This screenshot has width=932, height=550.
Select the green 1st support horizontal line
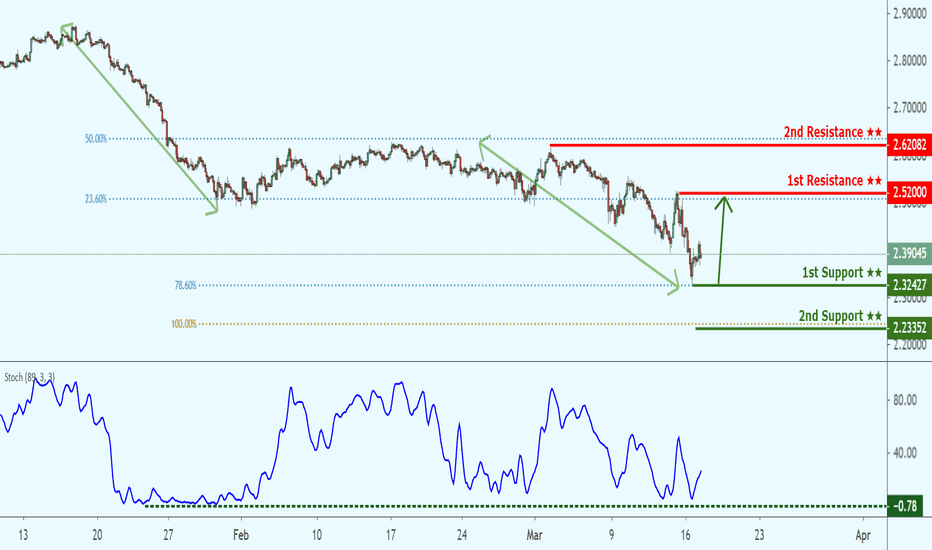coord(789,285)
